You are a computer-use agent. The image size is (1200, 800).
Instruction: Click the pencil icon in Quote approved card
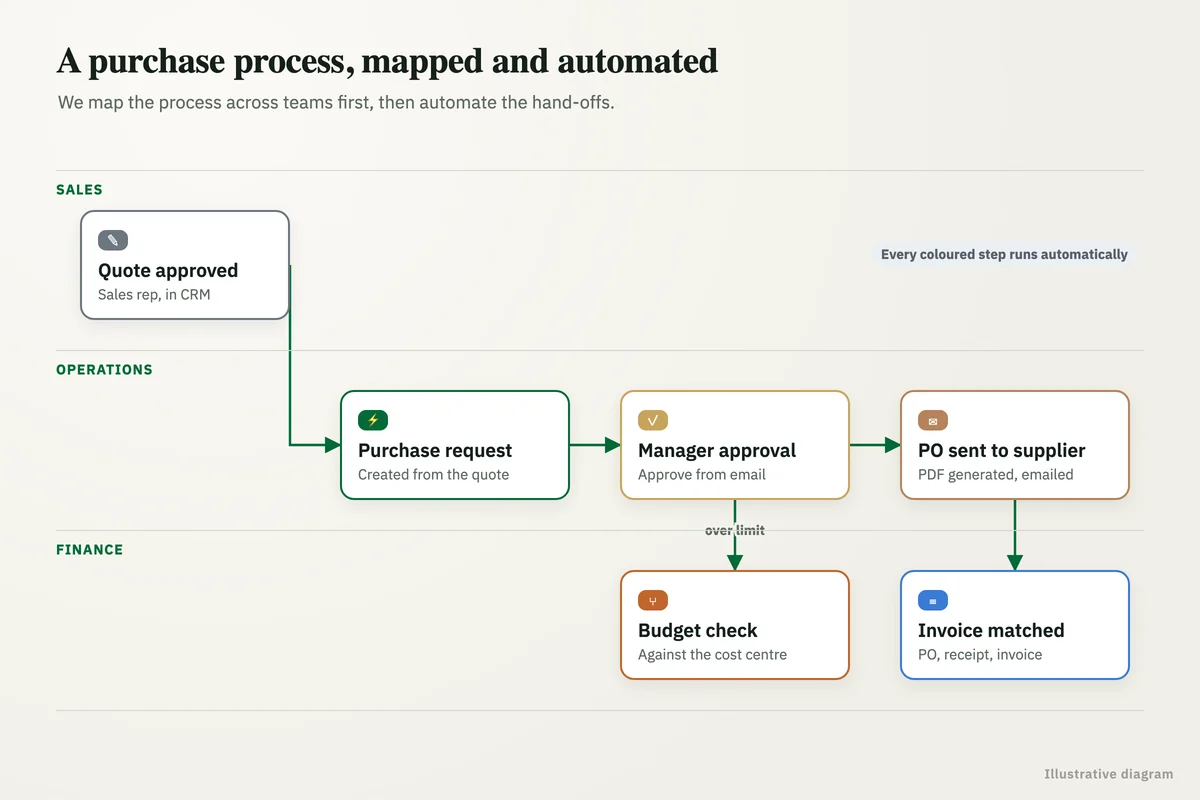point(113,240)
